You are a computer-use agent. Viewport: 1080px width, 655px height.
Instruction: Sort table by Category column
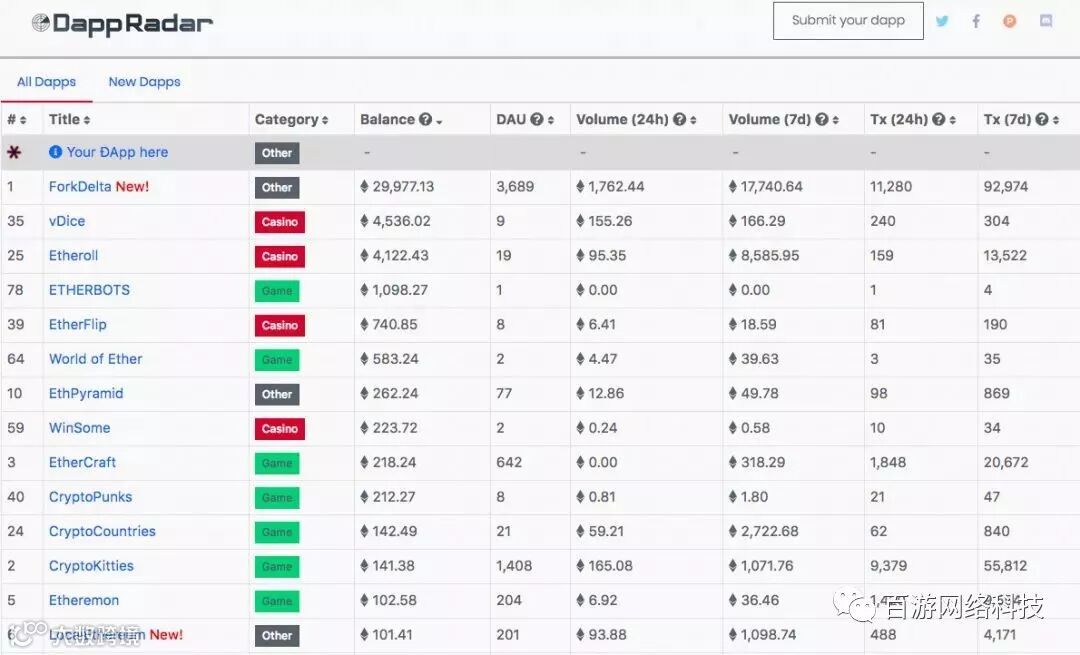[x=291, y=119]
